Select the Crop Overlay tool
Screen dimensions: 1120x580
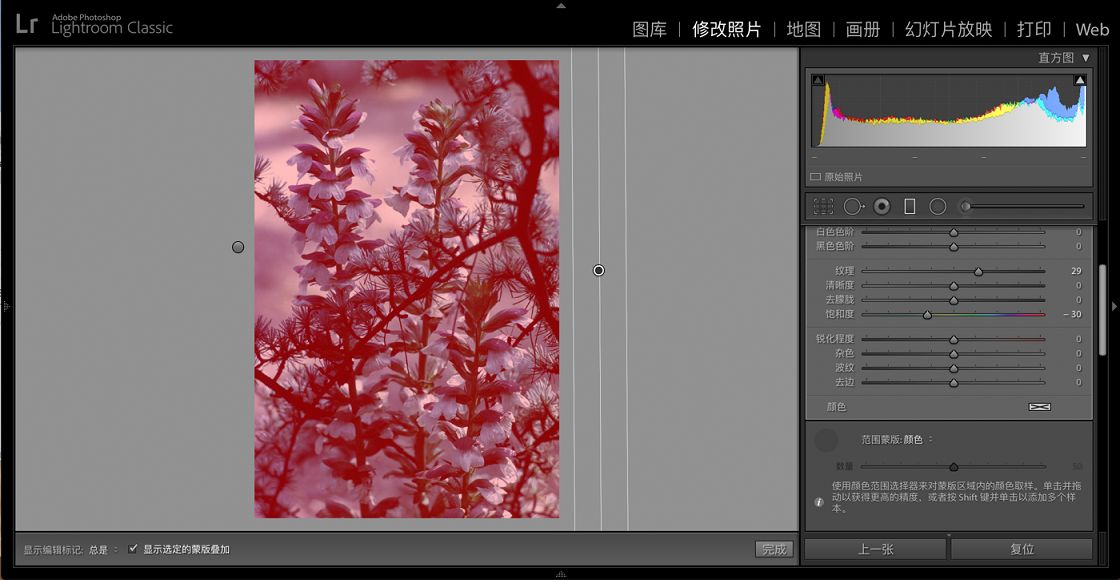pyautogui.click(x=823, y=206)
